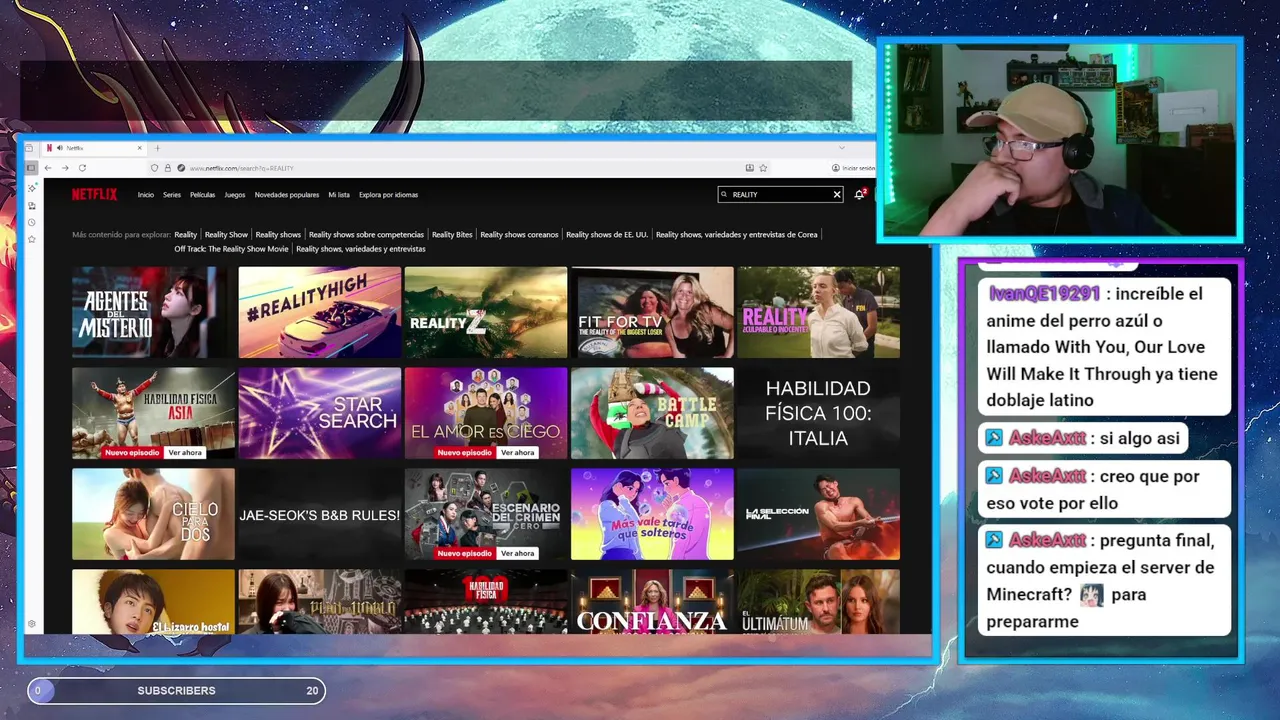This screenshot has width=1280, height=720.
Task: Click the browser URL address field
Action: pyautogui.click(x=460, y=168)
